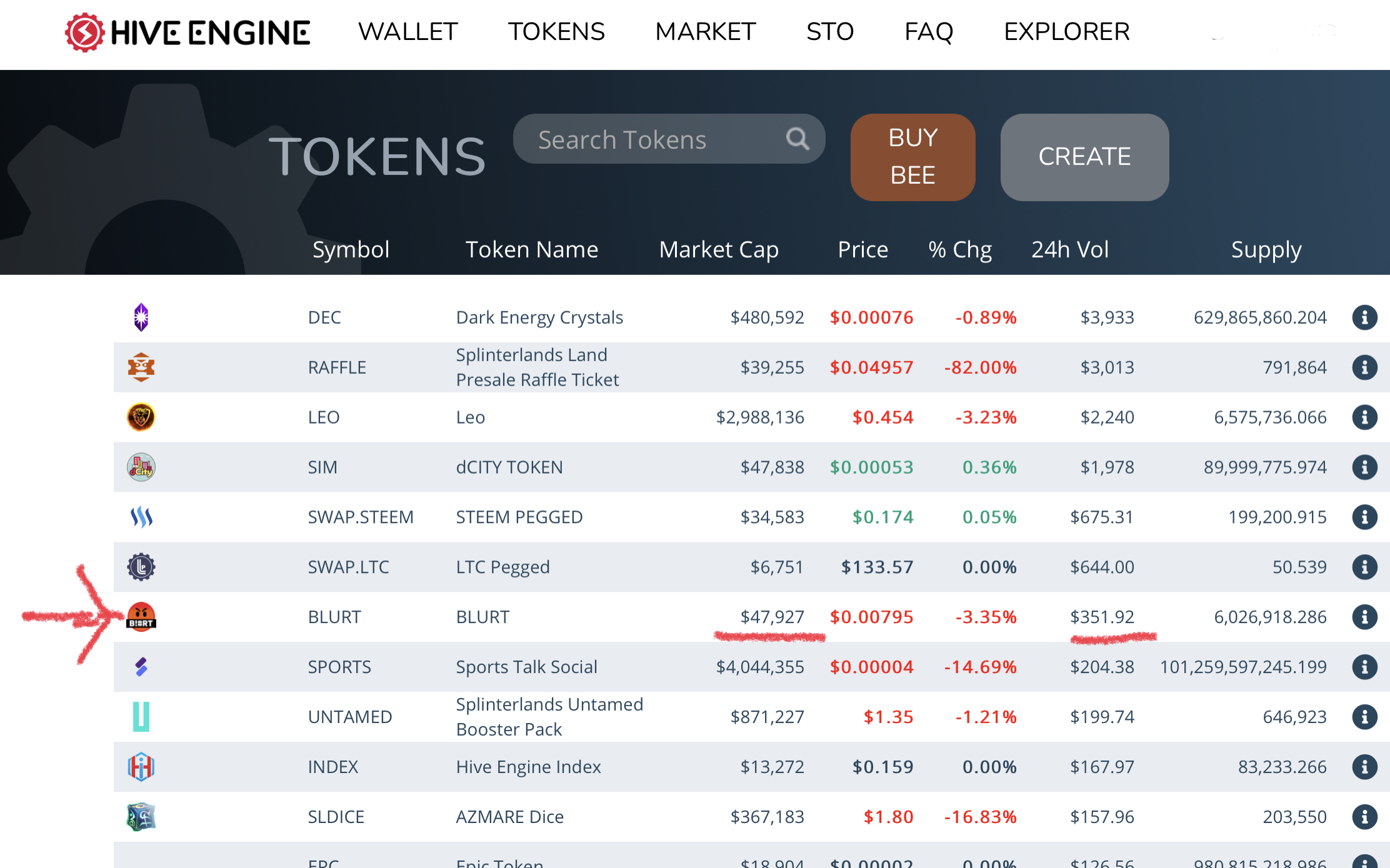Select the UNTAMED symbol text

[350, 717]
